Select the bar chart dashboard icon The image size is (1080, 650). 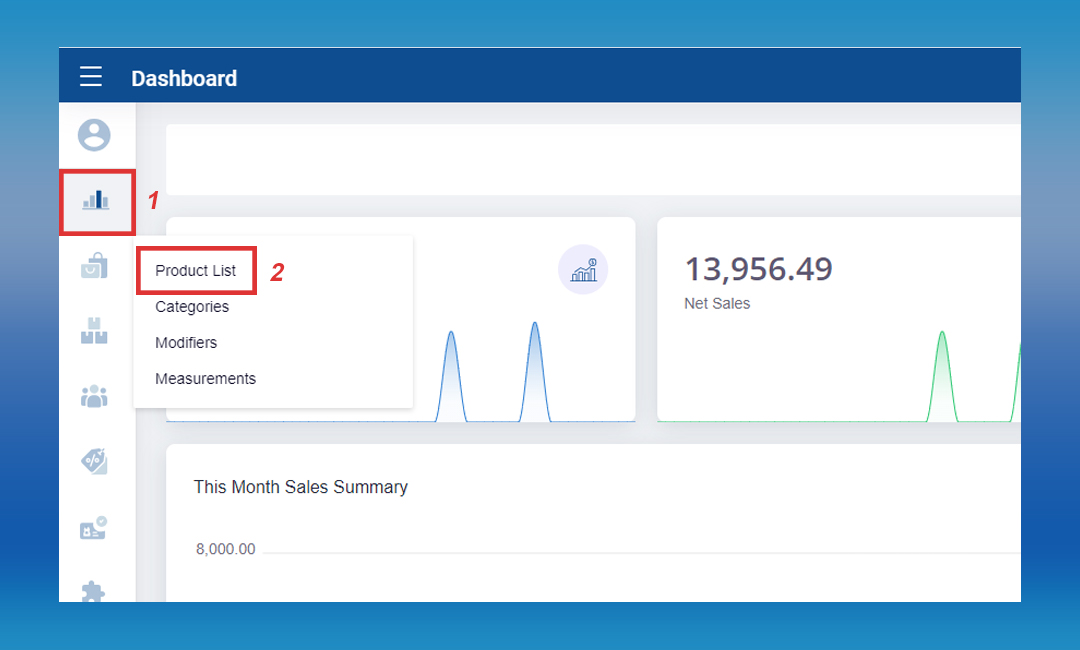[96, 201]
